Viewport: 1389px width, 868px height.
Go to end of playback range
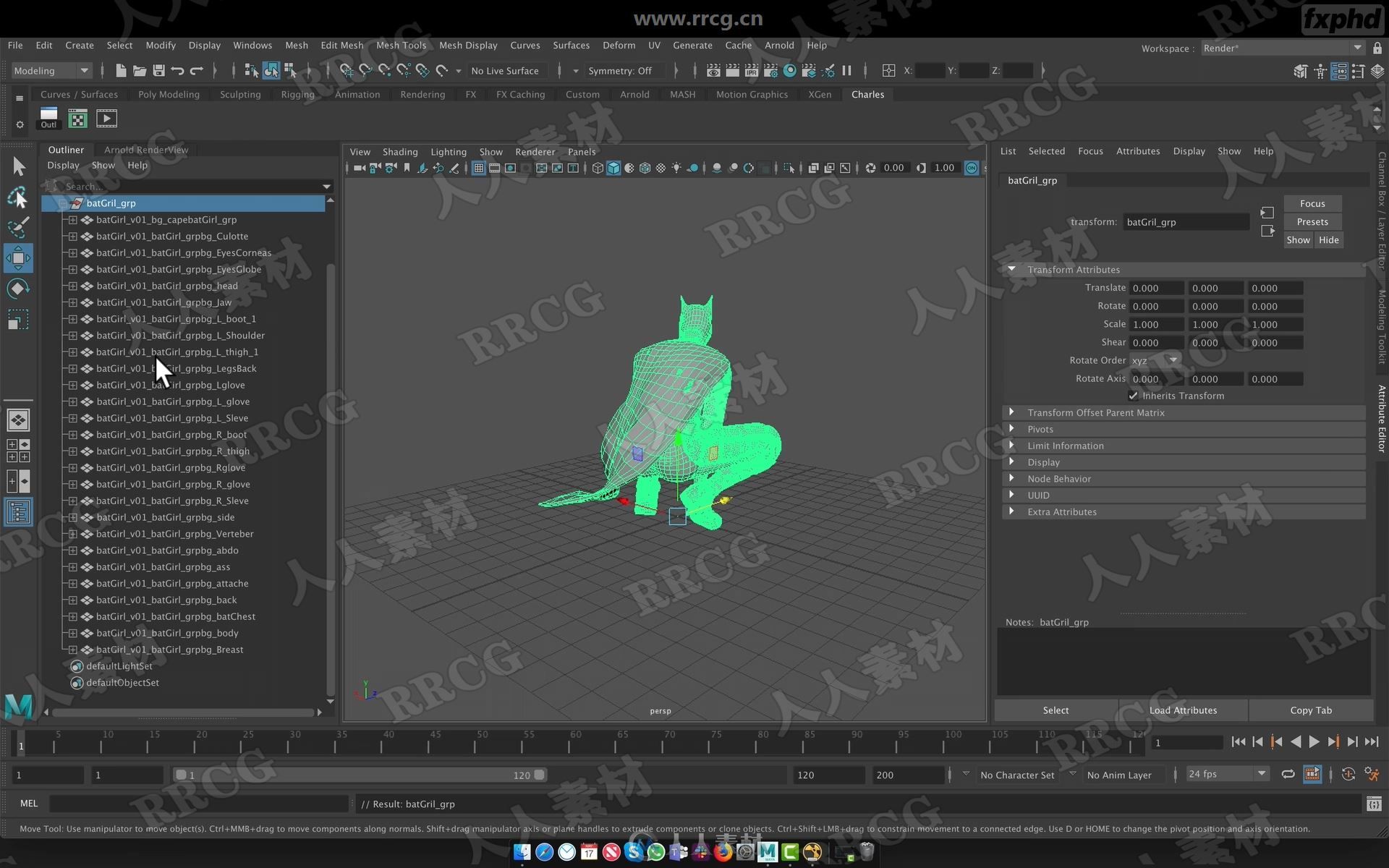click(1371, 742)
